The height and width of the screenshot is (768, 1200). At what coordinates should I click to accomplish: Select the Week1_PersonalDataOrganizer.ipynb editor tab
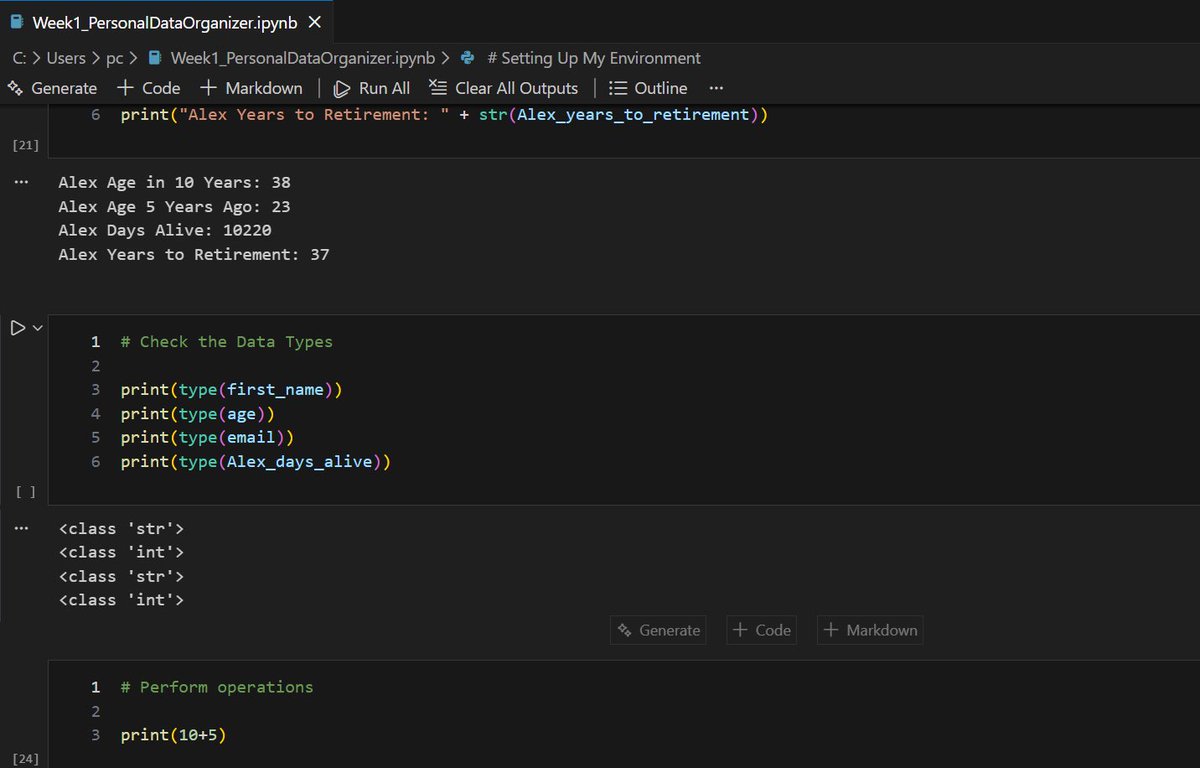[166, 21]
